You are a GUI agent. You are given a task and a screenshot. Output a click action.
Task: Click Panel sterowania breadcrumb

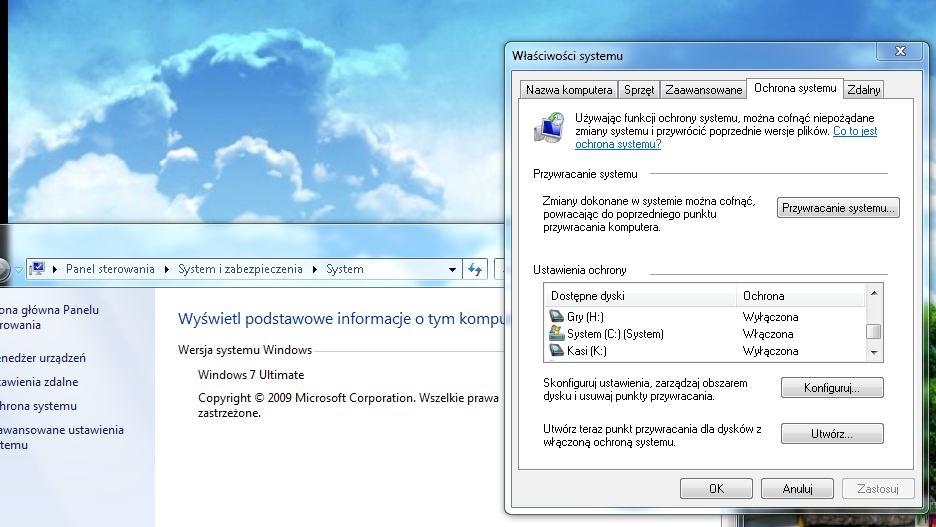[110, 269]
